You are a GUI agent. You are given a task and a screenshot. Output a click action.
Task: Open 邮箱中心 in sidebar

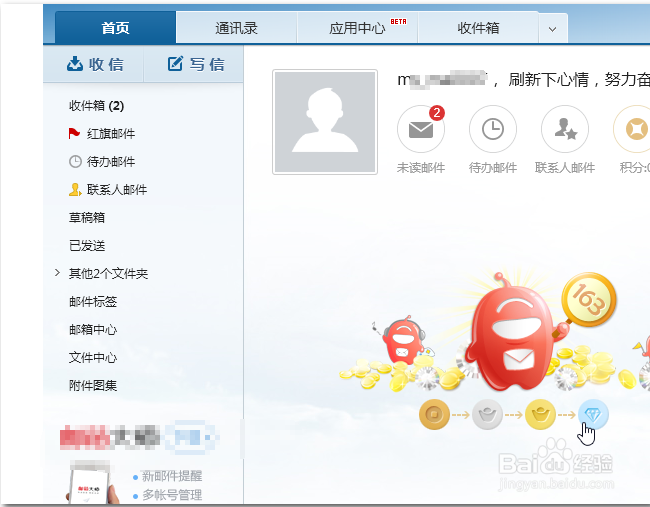(93, 329)
